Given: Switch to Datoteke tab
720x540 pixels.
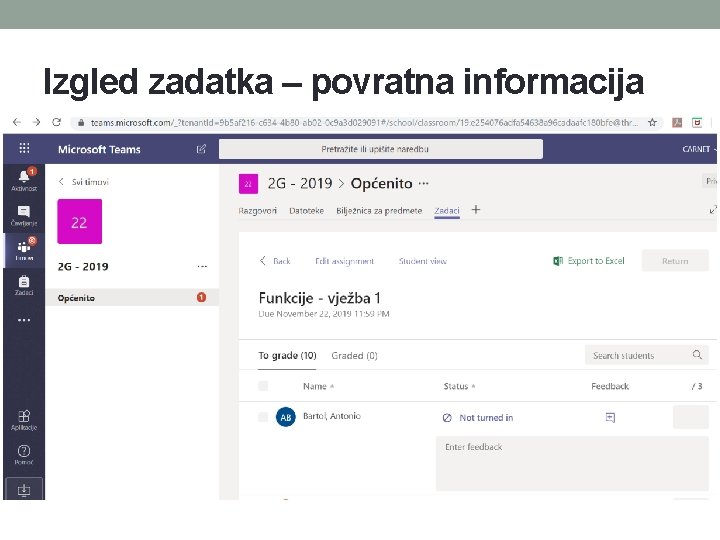Looking at the screenshot, I should 306,211.
